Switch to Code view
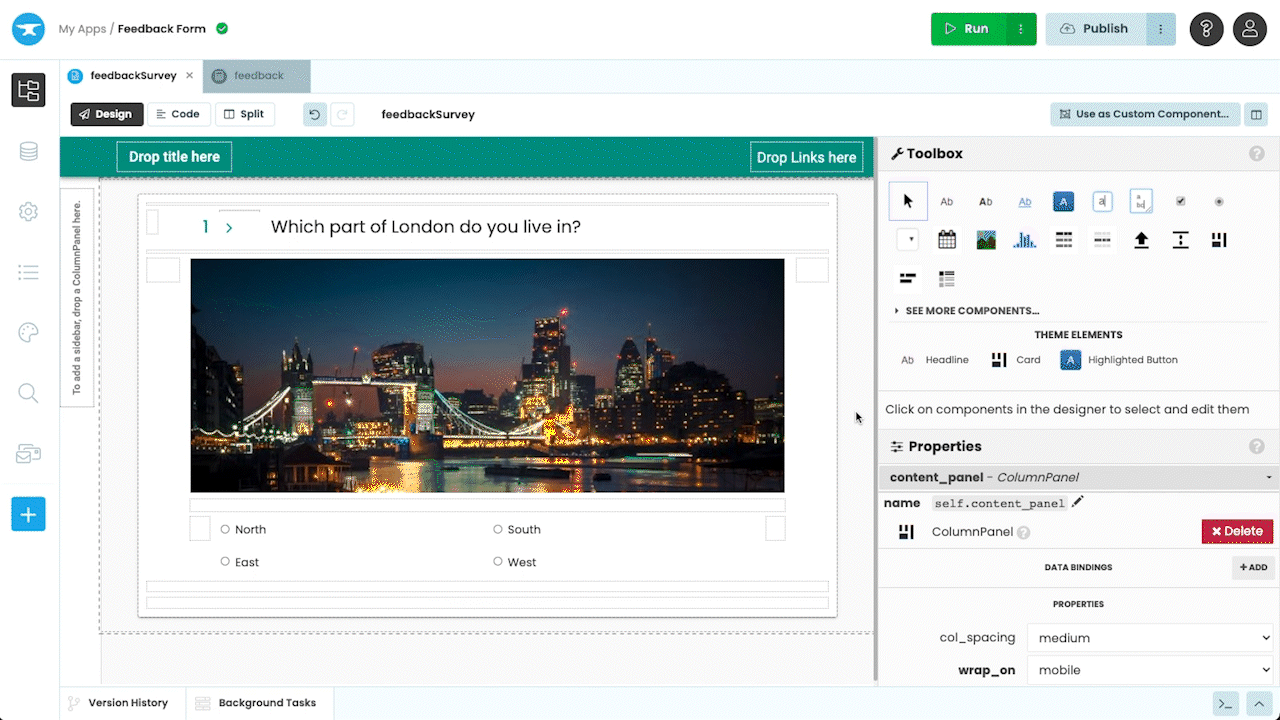 click(178, 114)
